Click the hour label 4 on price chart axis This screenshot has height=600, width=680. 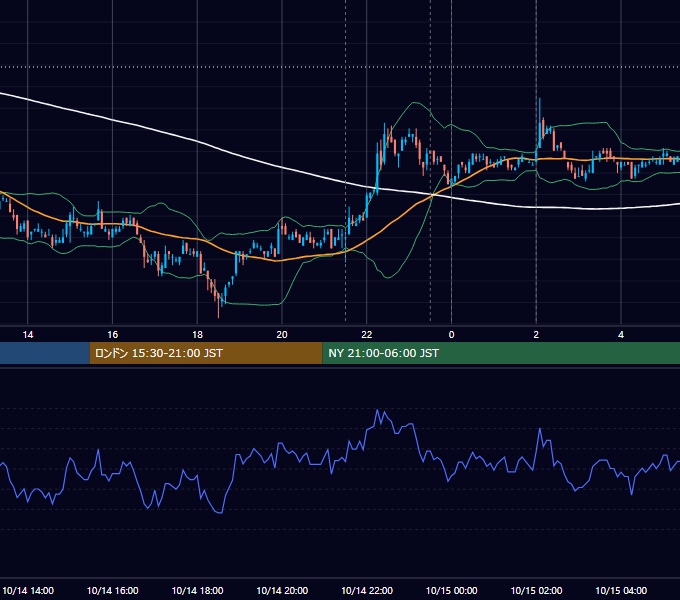(621, 335)
